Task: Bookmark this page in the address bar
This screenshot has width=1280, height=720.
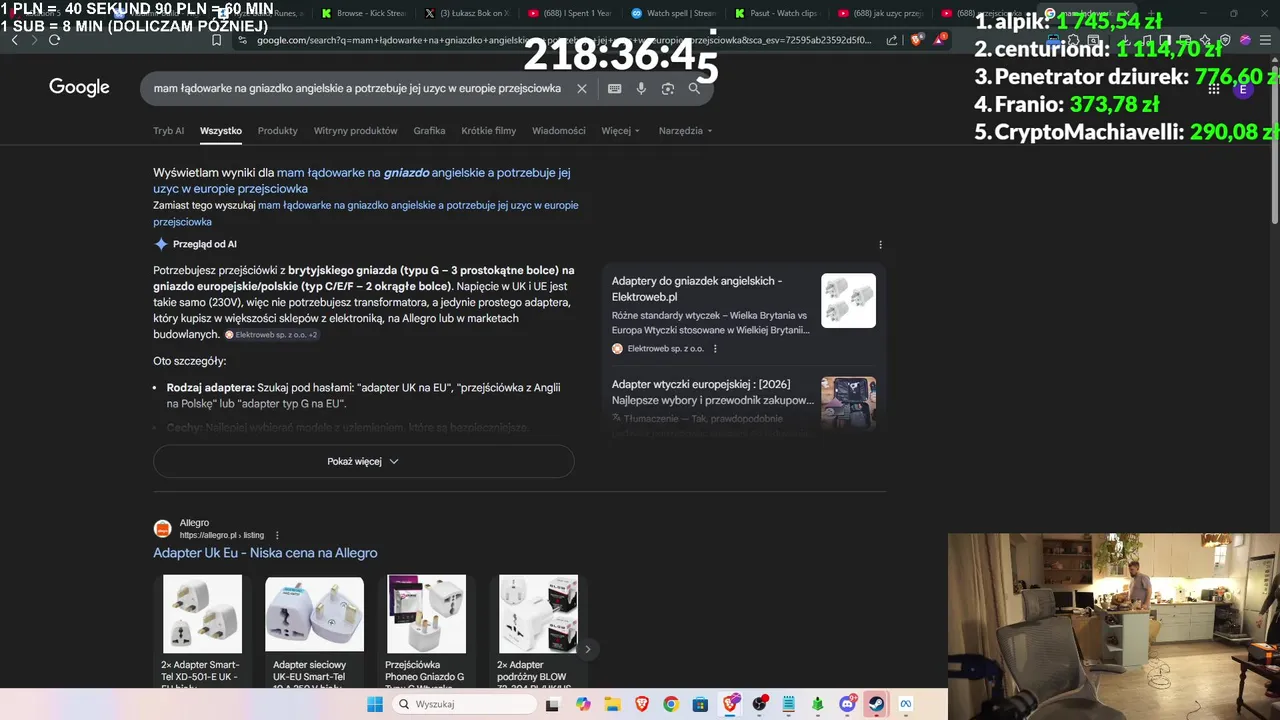Action: [216, 40]
